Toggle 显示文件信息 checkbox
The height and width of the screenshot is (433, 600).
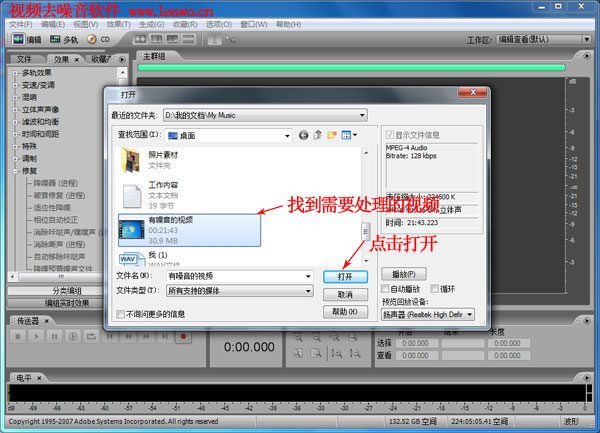390,135
